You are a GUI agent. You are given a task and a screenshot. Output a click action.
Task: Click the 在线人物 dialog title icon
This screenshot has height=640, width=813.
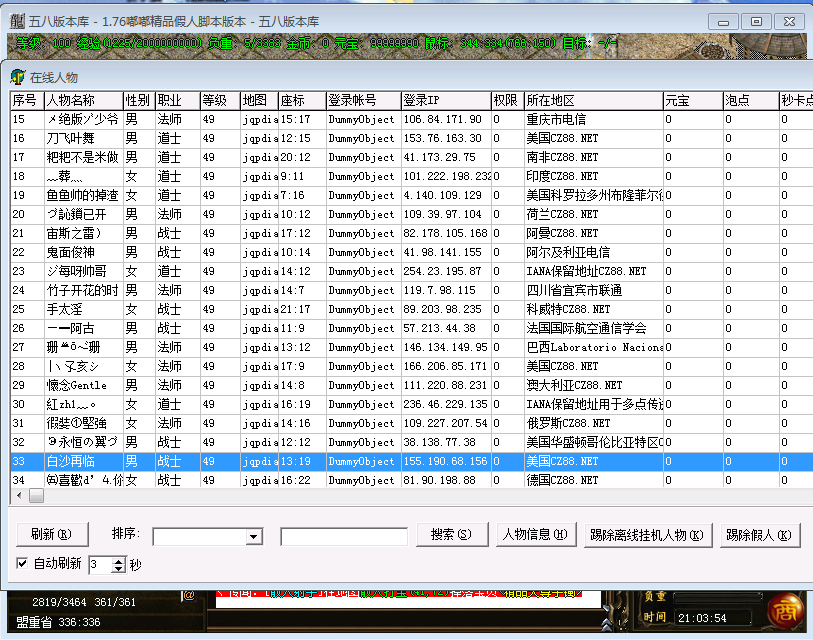[x=17, y=77]
